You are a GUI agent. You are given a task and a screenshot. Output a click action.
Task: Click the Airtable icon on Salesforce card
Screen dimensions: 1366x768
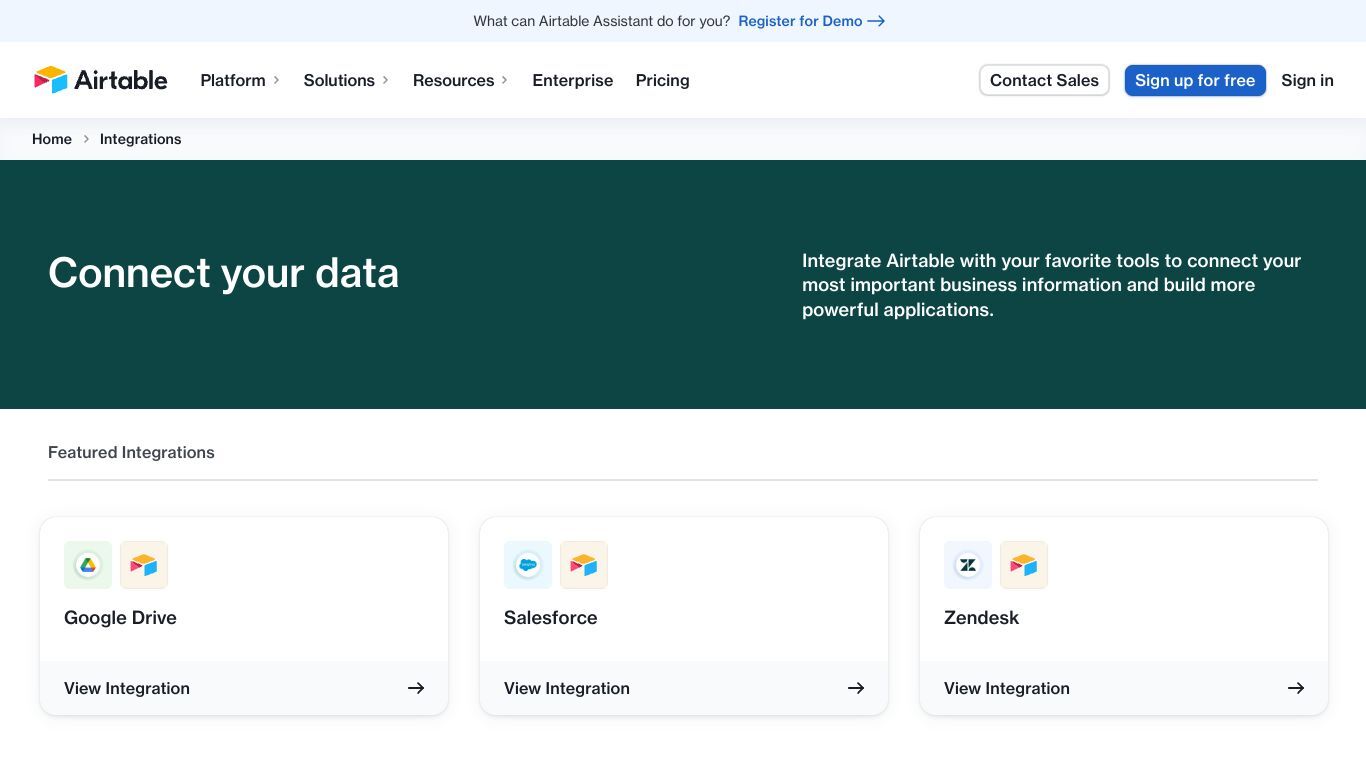(x=584, y=565)
